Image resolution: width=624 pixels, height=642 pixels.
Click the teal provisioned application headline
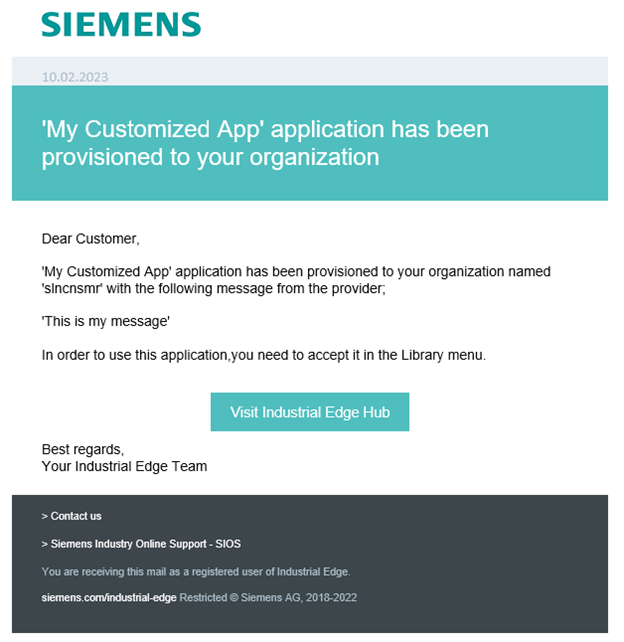(265, 143)
